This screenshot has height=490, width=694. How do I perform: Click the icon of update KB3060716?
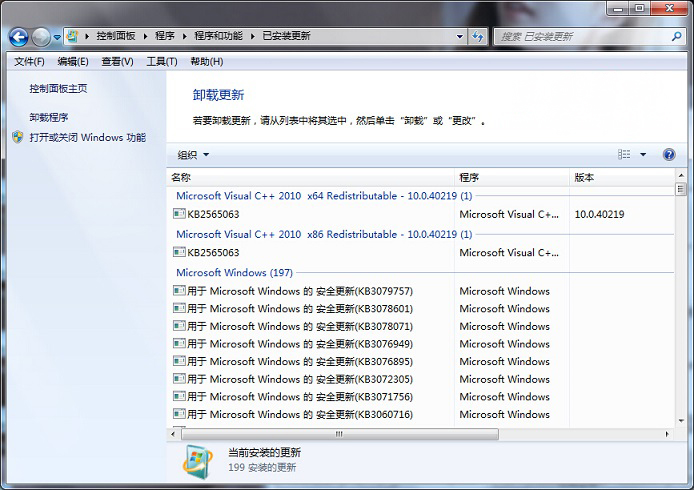click(x=179, y=414)
